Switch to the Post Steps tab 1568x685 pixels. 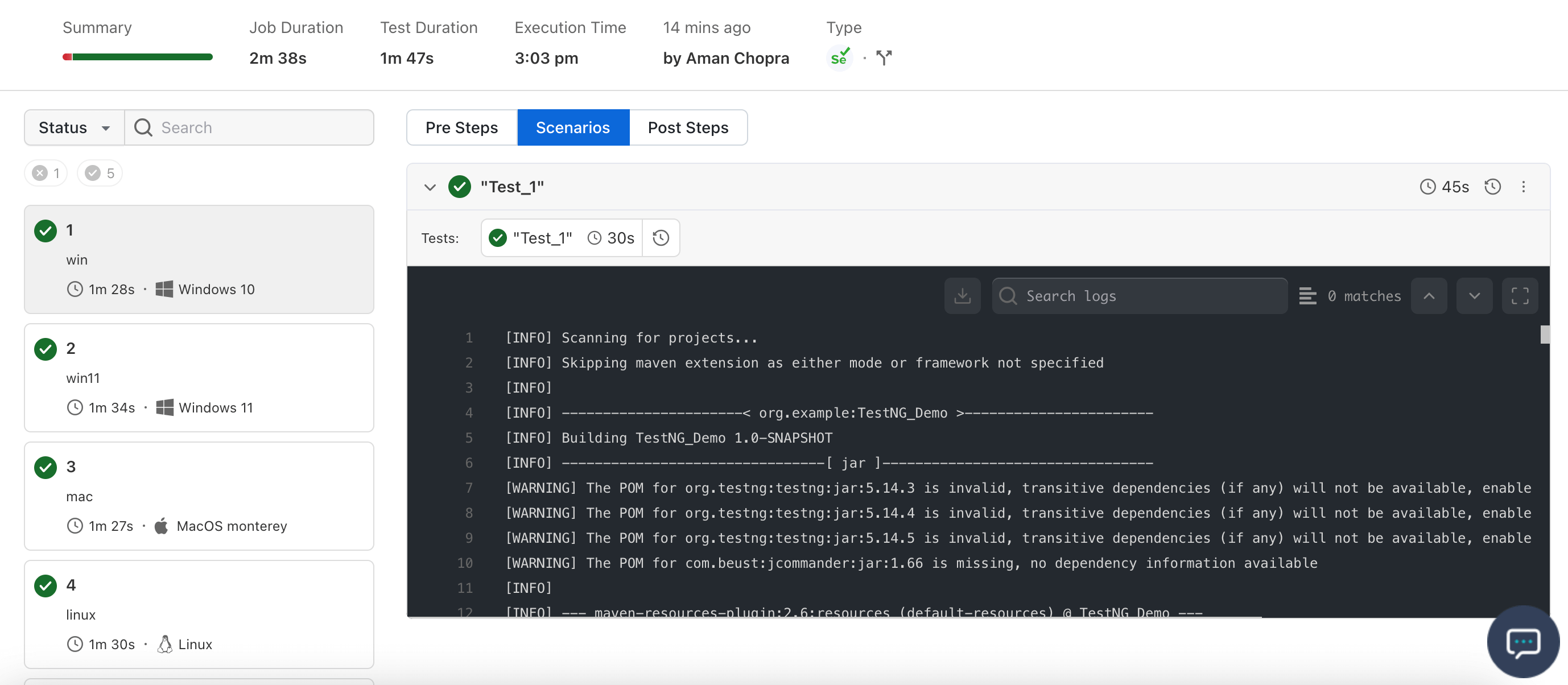(688, 128)
